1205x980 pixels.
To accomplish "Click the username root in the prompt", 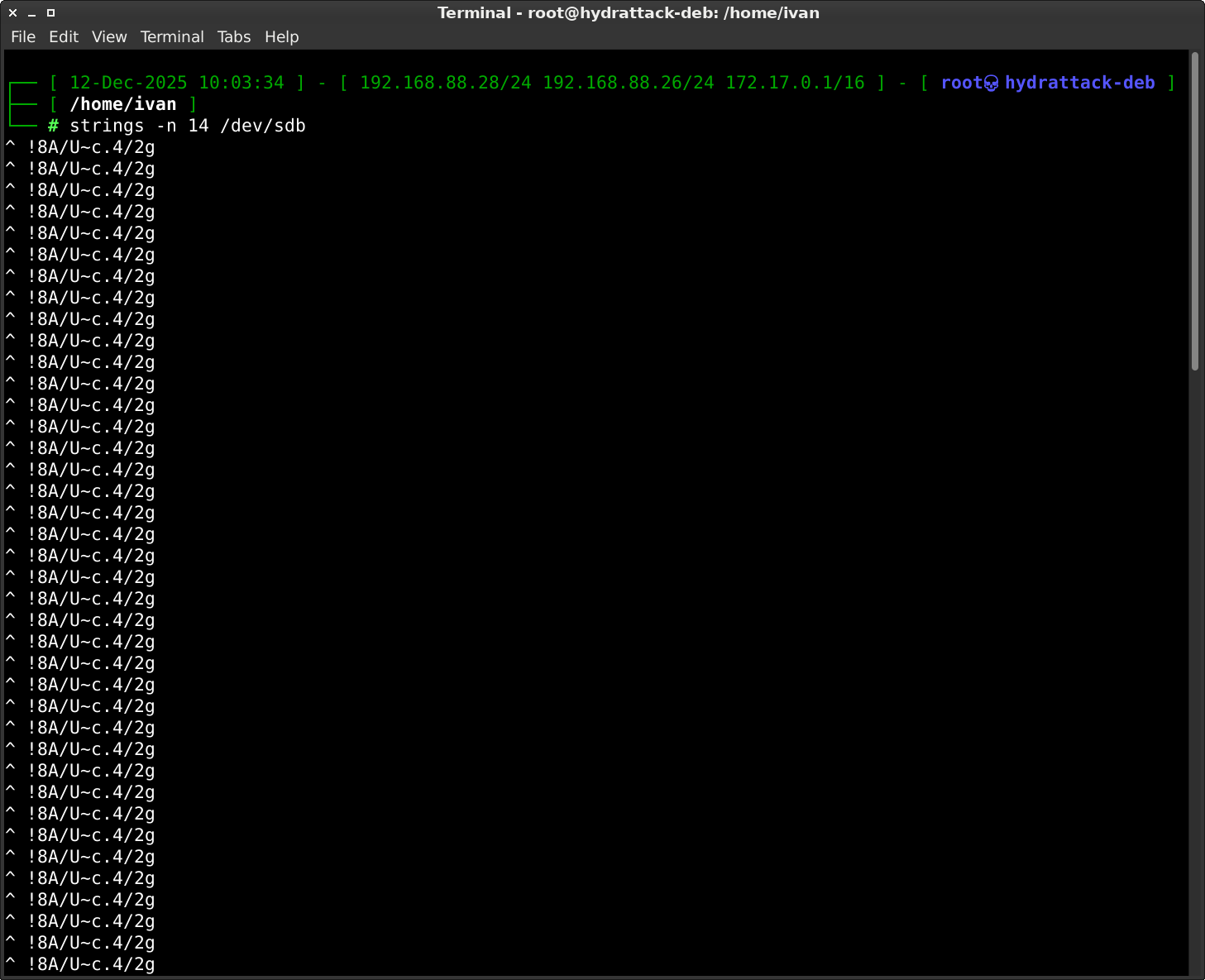I will [x=962, y=83].
